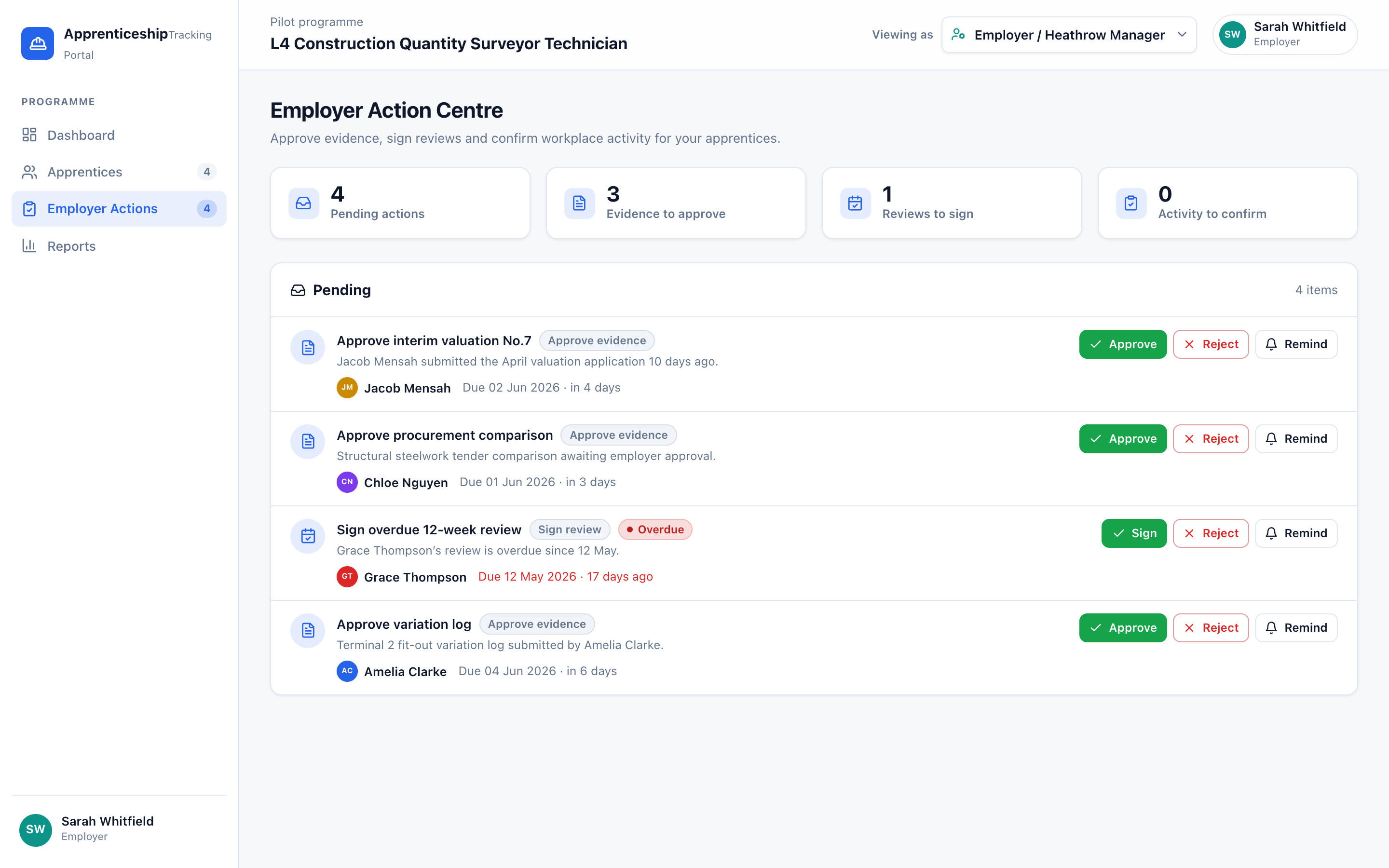Reject the interim valuation No.7 evidence
Image resolution: width=1389 pixels, height=868 pixels.
pos(1211,344)
